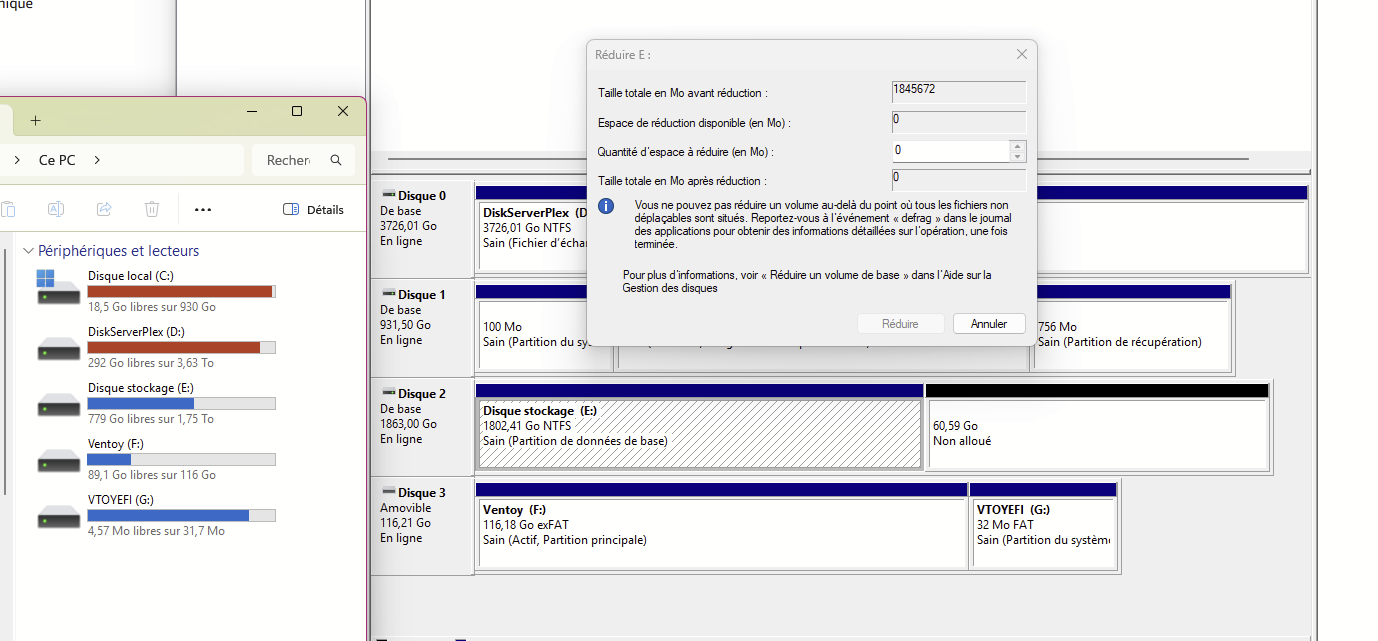The image size is (1378, 641).
Task: Click the Disque local (C:) drive icon
Action: (x=58, y=291)
